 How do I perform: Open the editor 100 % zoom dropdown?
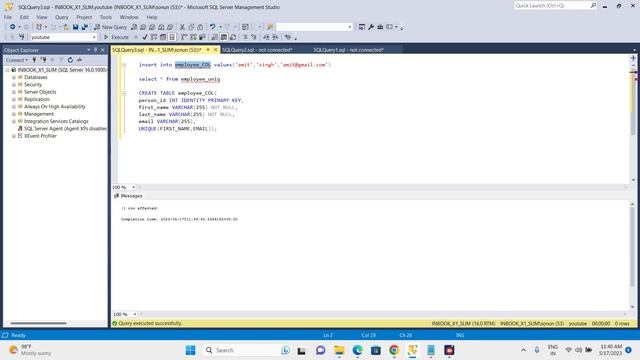(x=133, y=187)
